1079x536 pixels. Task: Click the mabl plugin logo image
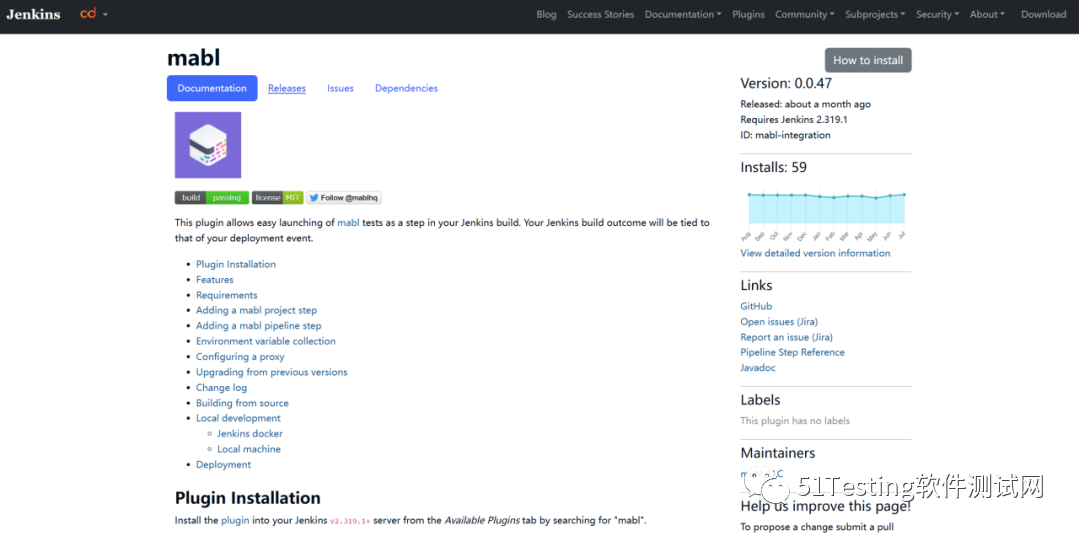click(208, 145)
